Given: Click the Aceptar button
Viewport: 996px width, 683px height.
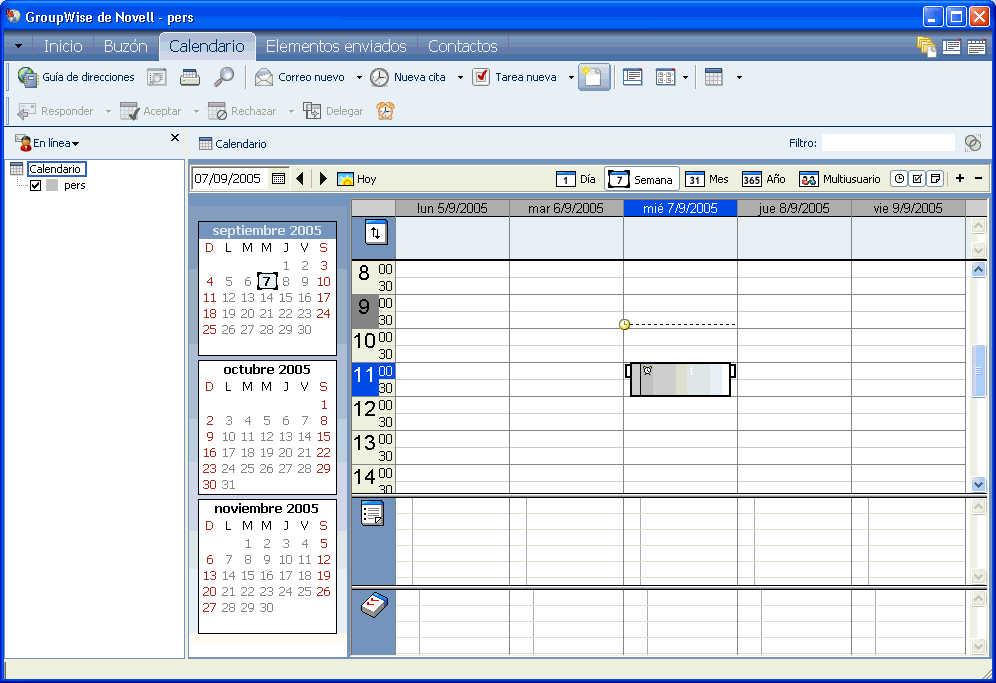Looking at the screenshot, I should (151, 111).
